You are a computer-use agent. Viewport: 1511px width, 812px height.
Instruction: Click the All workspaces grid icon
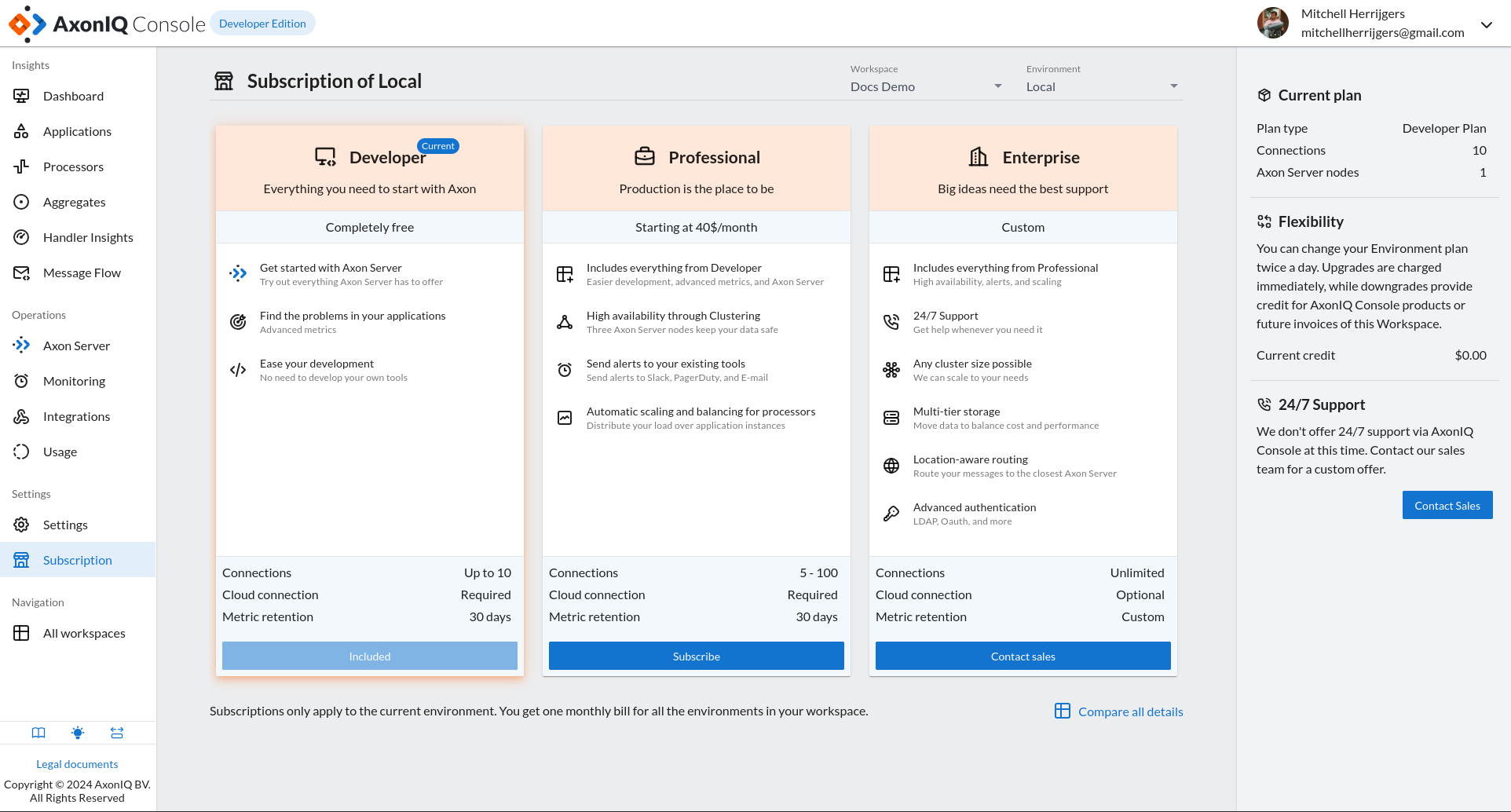pos(21,633)
